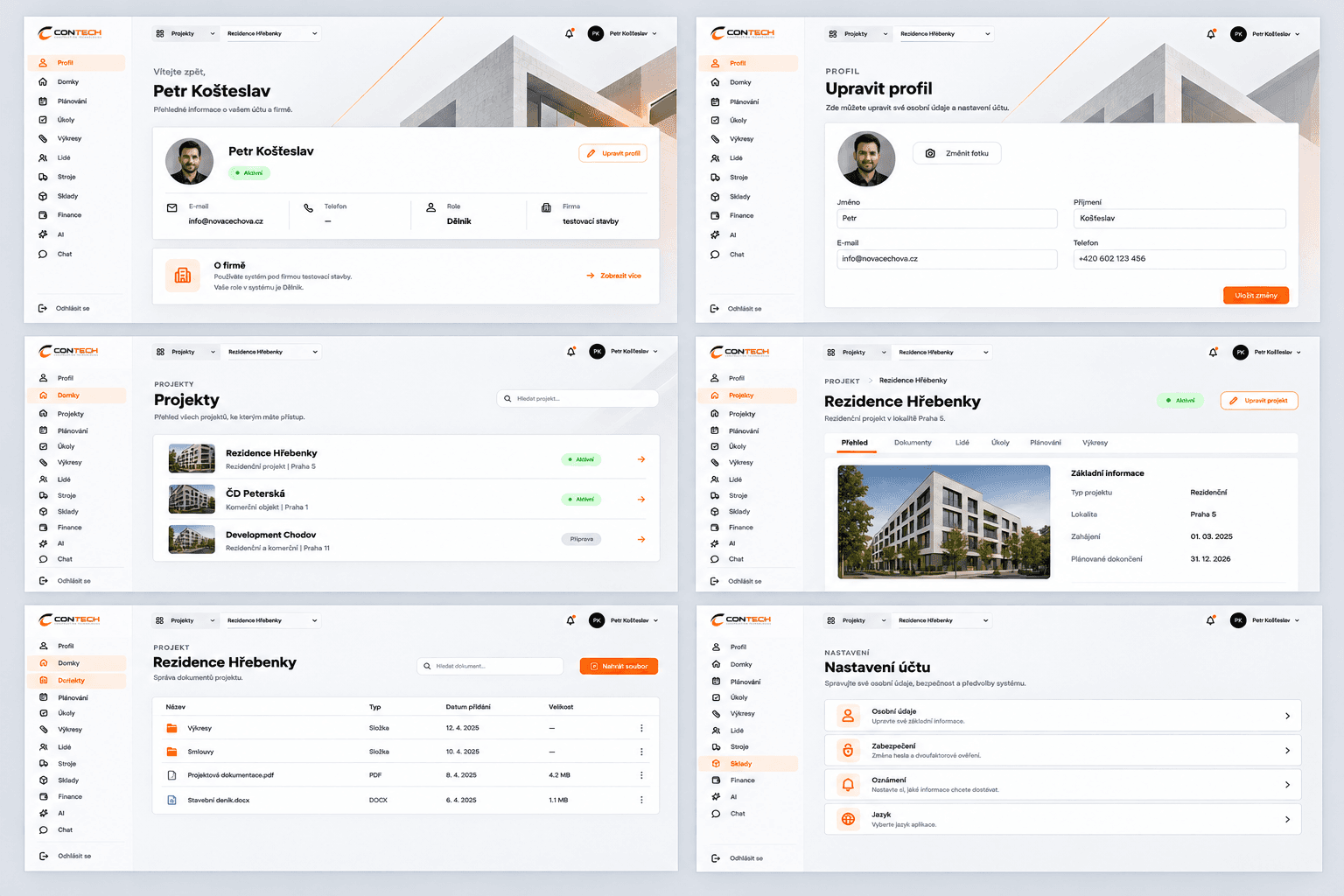Click the camera icon button Změnit fotku
The image size is (1344, 896).
point(956,153)
